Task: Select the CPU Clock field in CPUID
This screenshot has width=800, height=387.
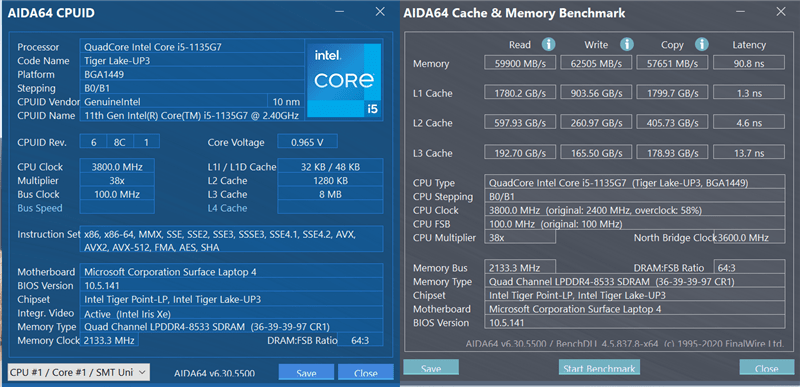Action: point(117,166)
